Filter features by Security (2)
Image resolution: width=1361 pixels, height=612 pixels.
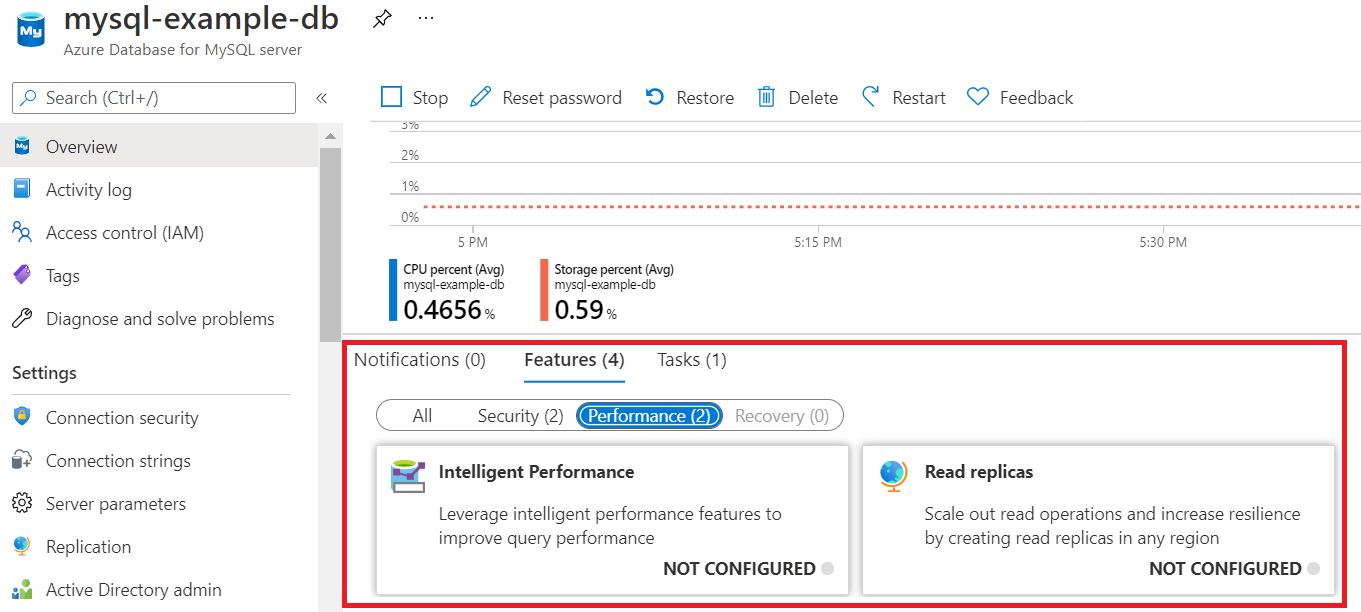tap(520, 416)
